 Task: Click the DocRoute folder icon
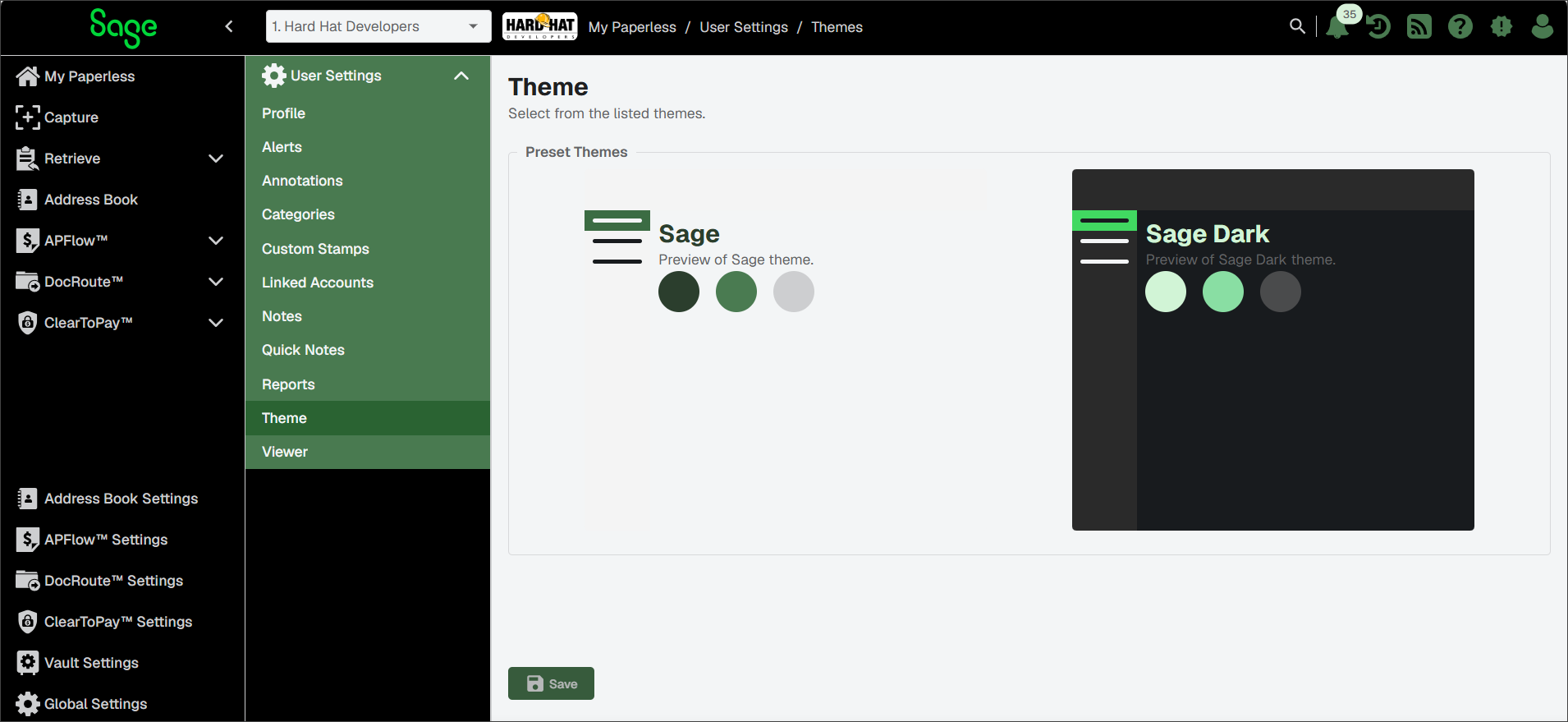pos(28,282)
